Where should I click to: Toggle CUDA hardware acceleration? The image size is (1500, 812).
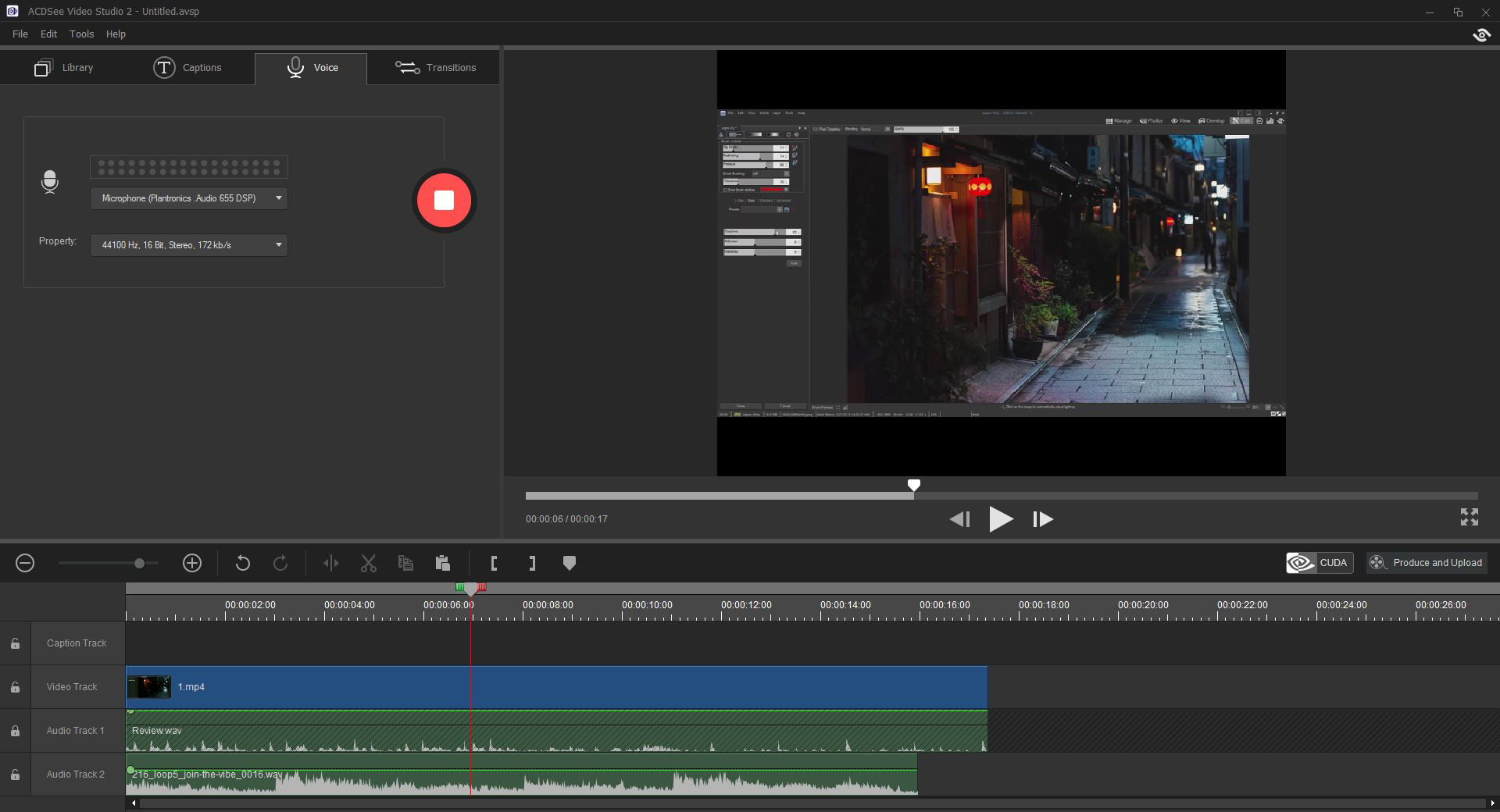[x=1319, y=563]
